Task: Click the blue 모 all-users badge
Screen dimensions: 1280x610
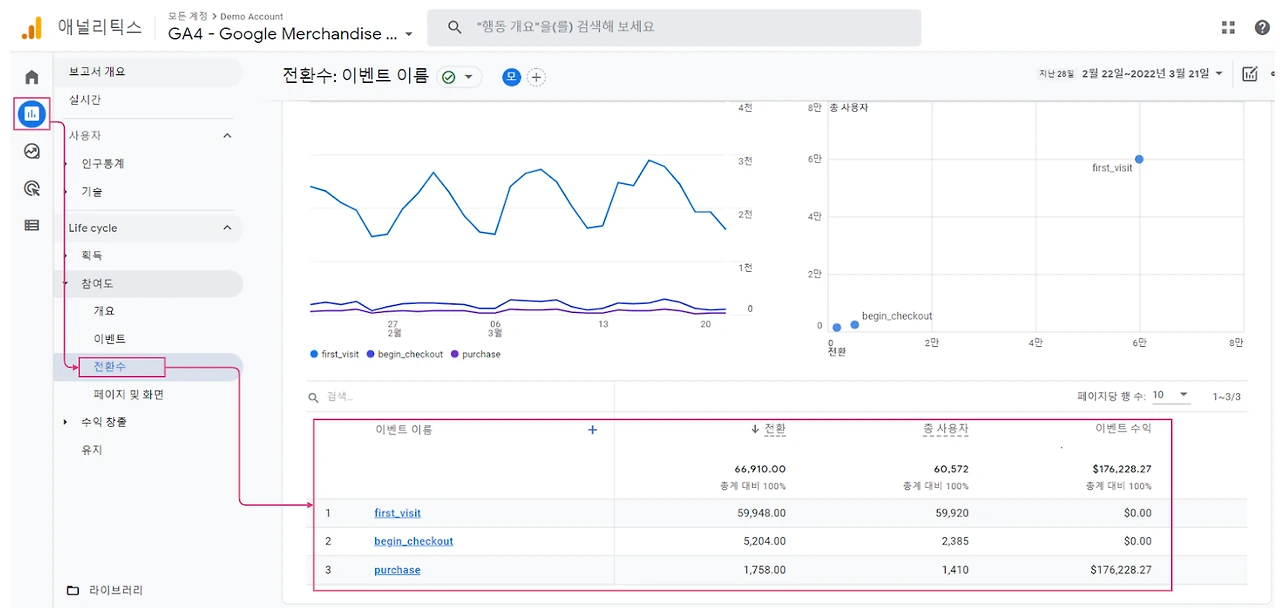Action: (x=511, y=77)
